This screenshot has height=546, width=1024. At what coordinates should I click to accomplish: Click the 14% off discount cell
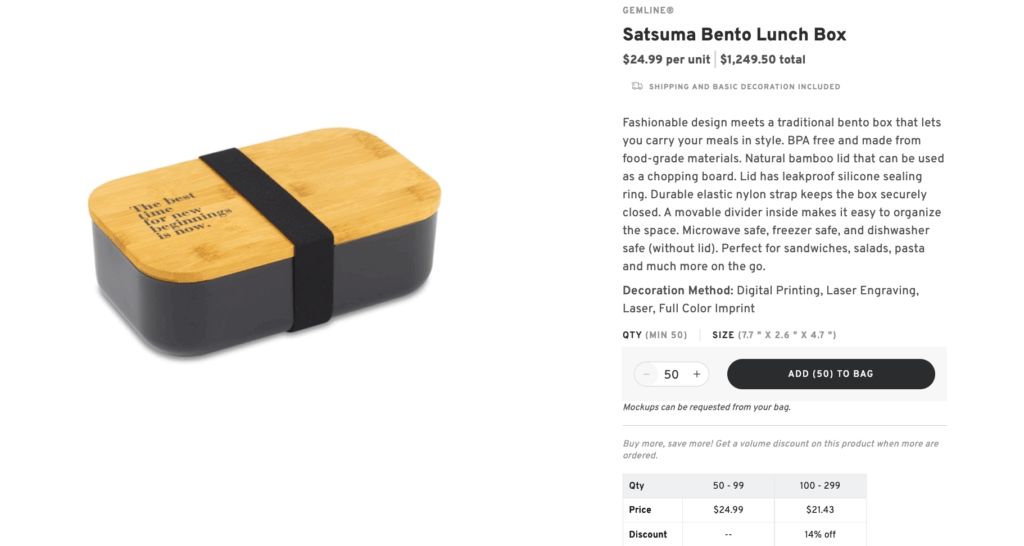click(820, 534)
